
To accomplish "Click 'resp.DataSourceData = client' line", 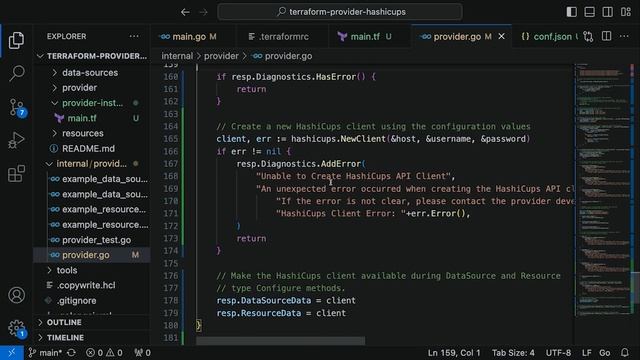I will 286,300.
